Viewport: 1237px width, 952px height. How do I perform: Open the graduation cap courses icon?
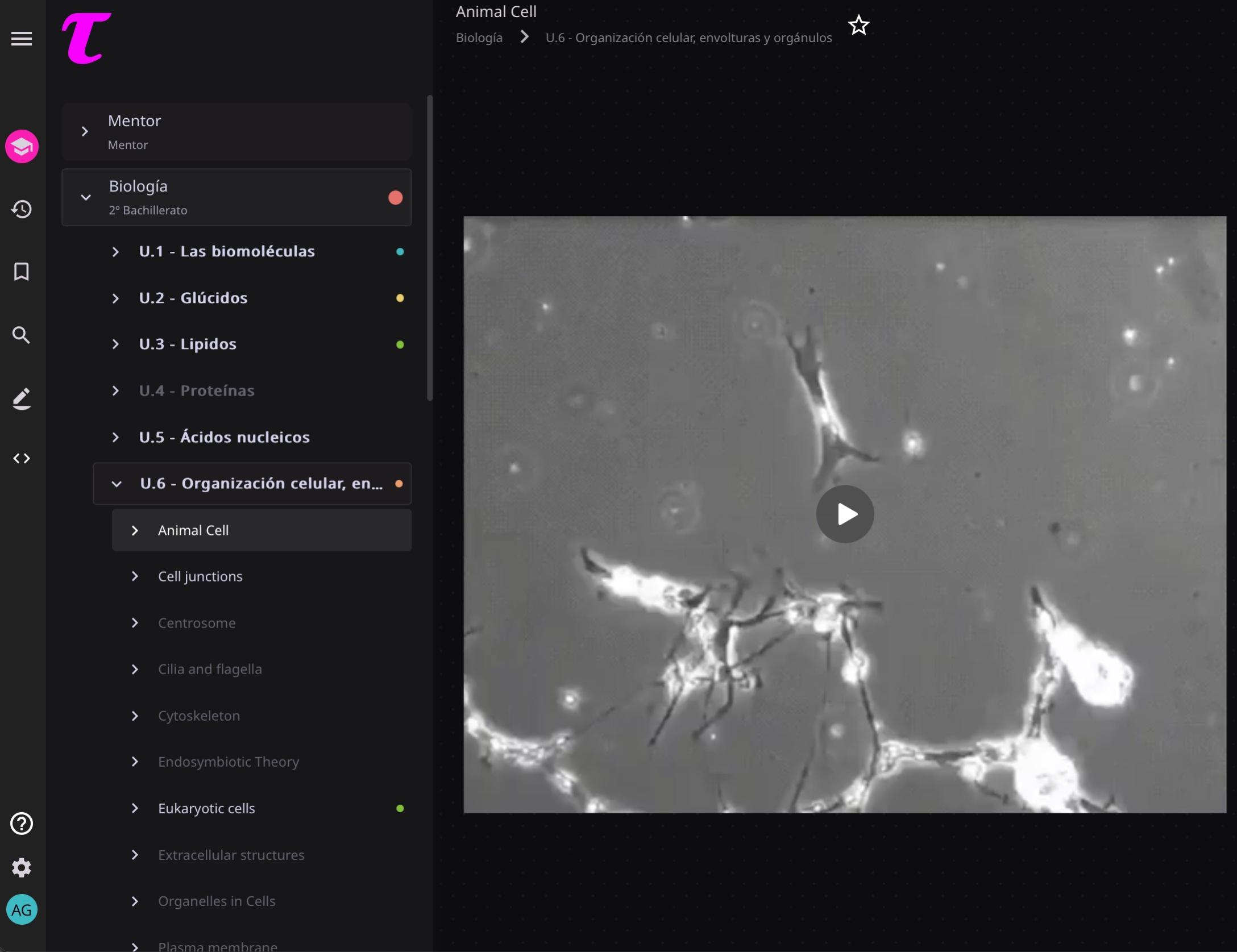22,147
